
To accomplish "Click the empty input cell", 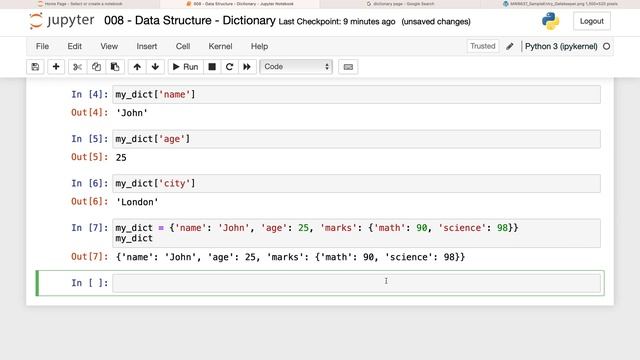I will coord(356,283).
